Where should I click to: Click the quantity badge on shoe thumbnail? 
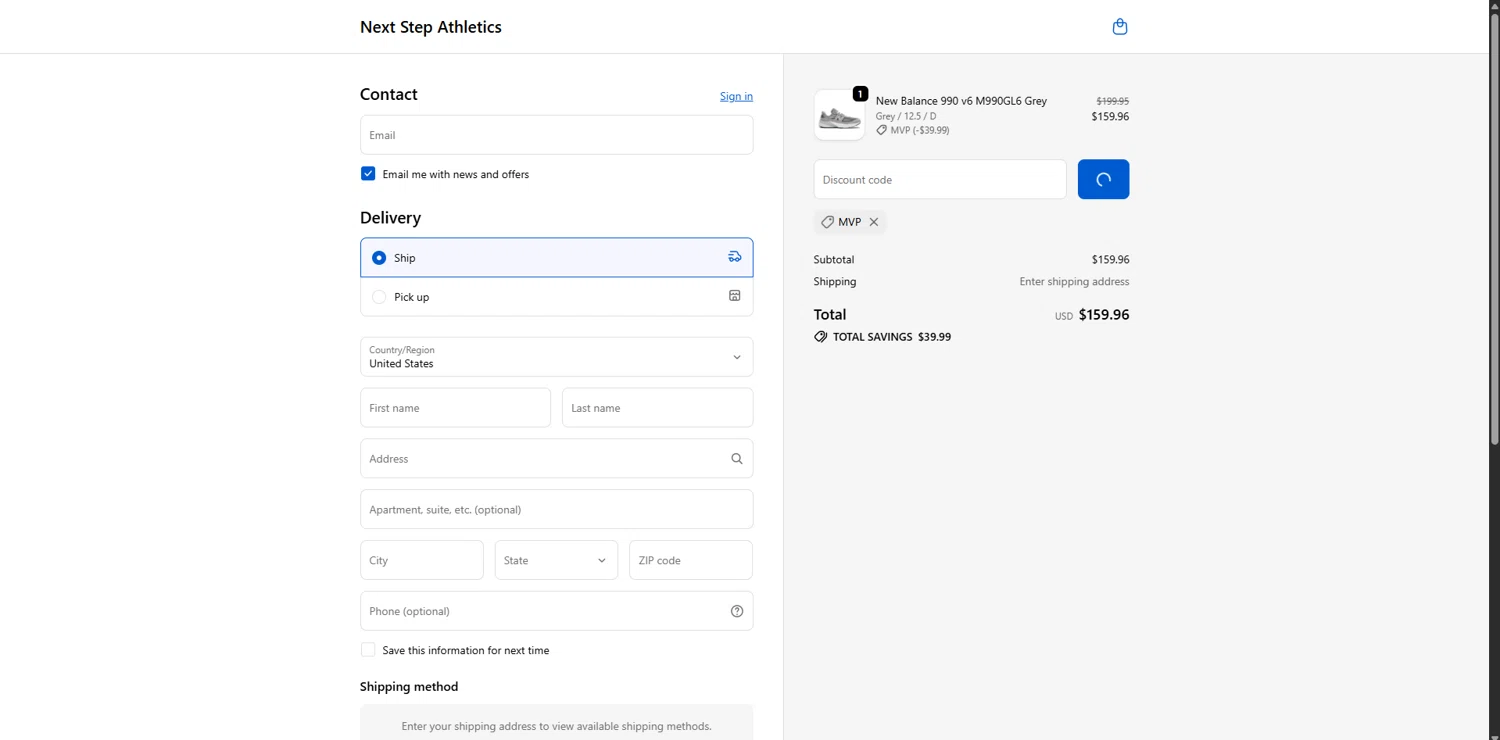(x=860, y=94)
